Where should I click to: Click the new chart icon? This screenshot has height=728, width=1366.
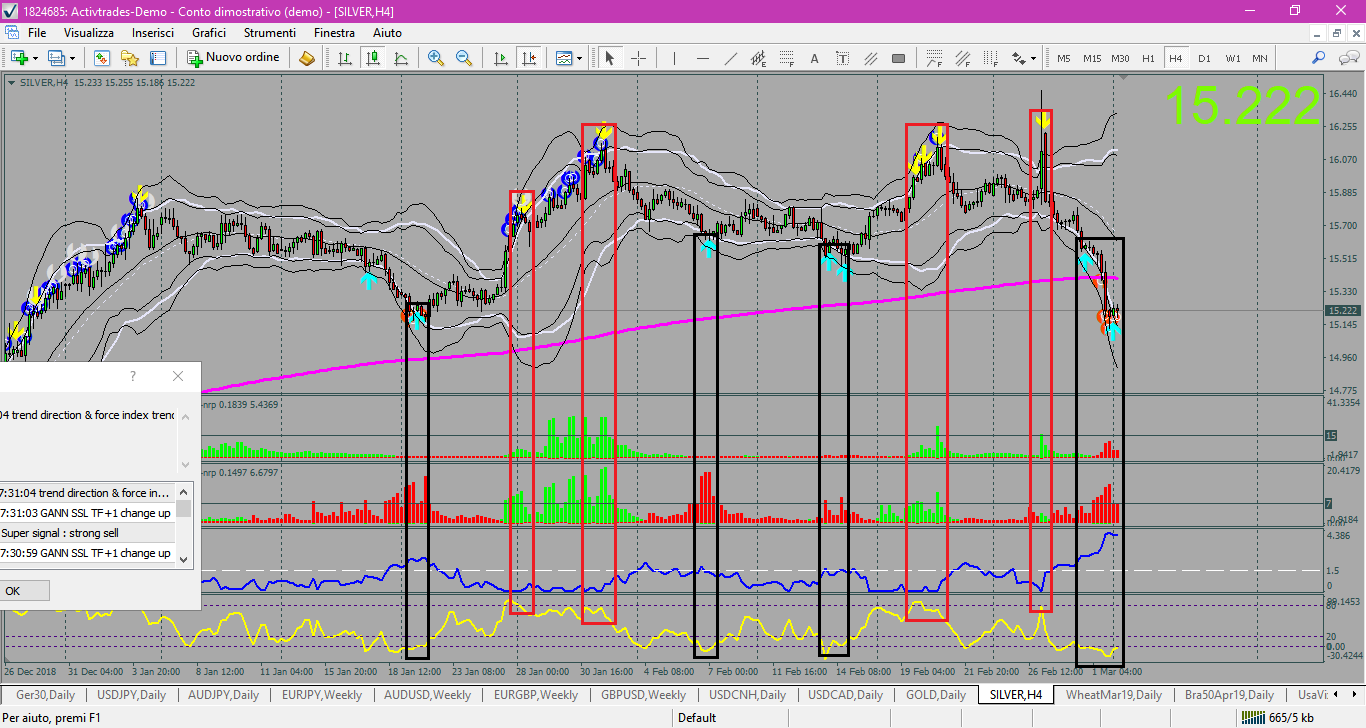[19, 58]
